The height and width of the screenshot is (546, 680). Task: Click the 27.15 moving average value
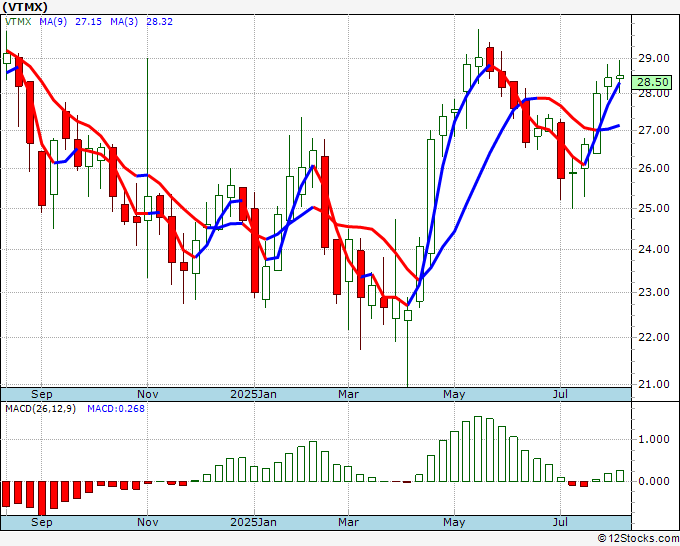88,21
